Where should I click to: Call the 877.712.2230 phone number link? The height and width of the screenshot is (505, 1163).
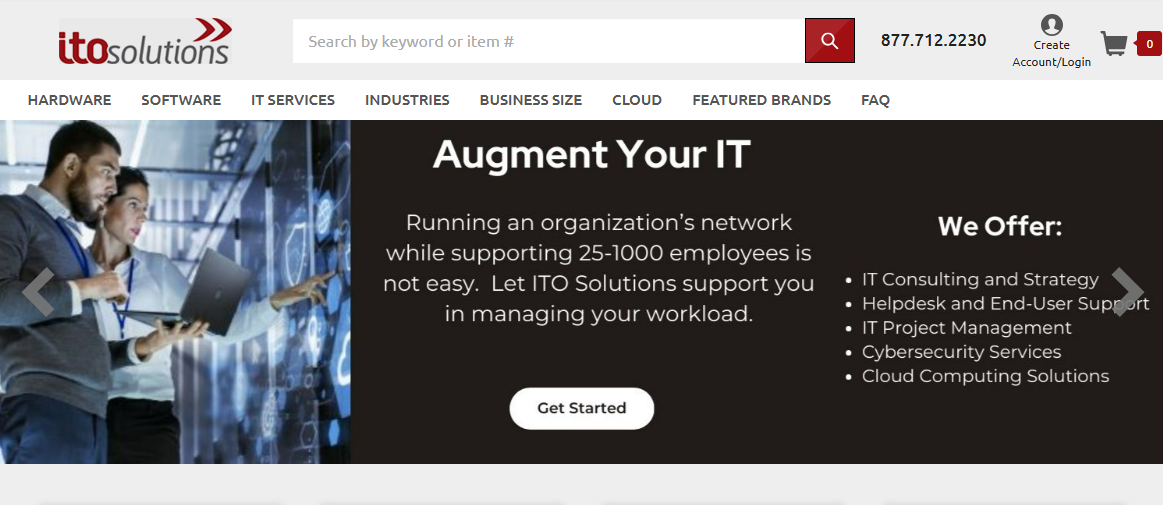tap(933, 41)
